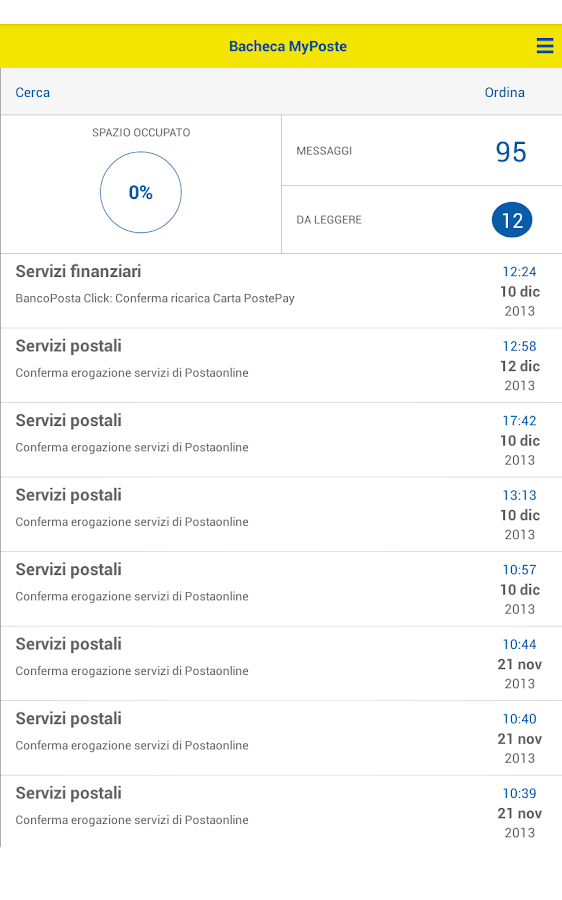Open the Servizi postali message from 10:44
This screenshot has width=562, height=900.
281,664
